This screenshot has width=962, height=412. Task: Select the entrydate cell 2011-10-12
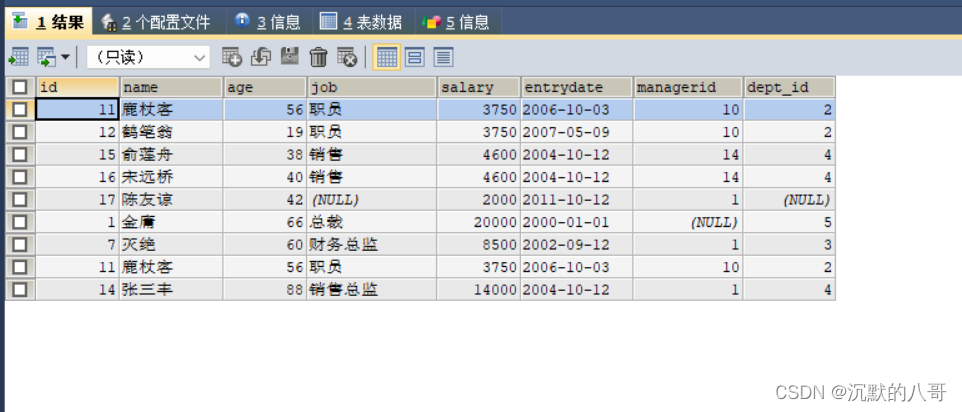click(577, 199)
